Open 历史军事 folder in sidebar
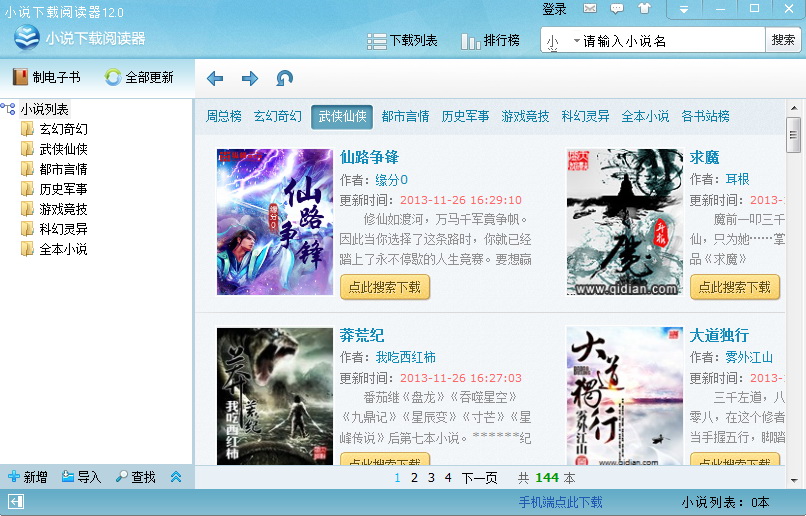 point(63,189)
